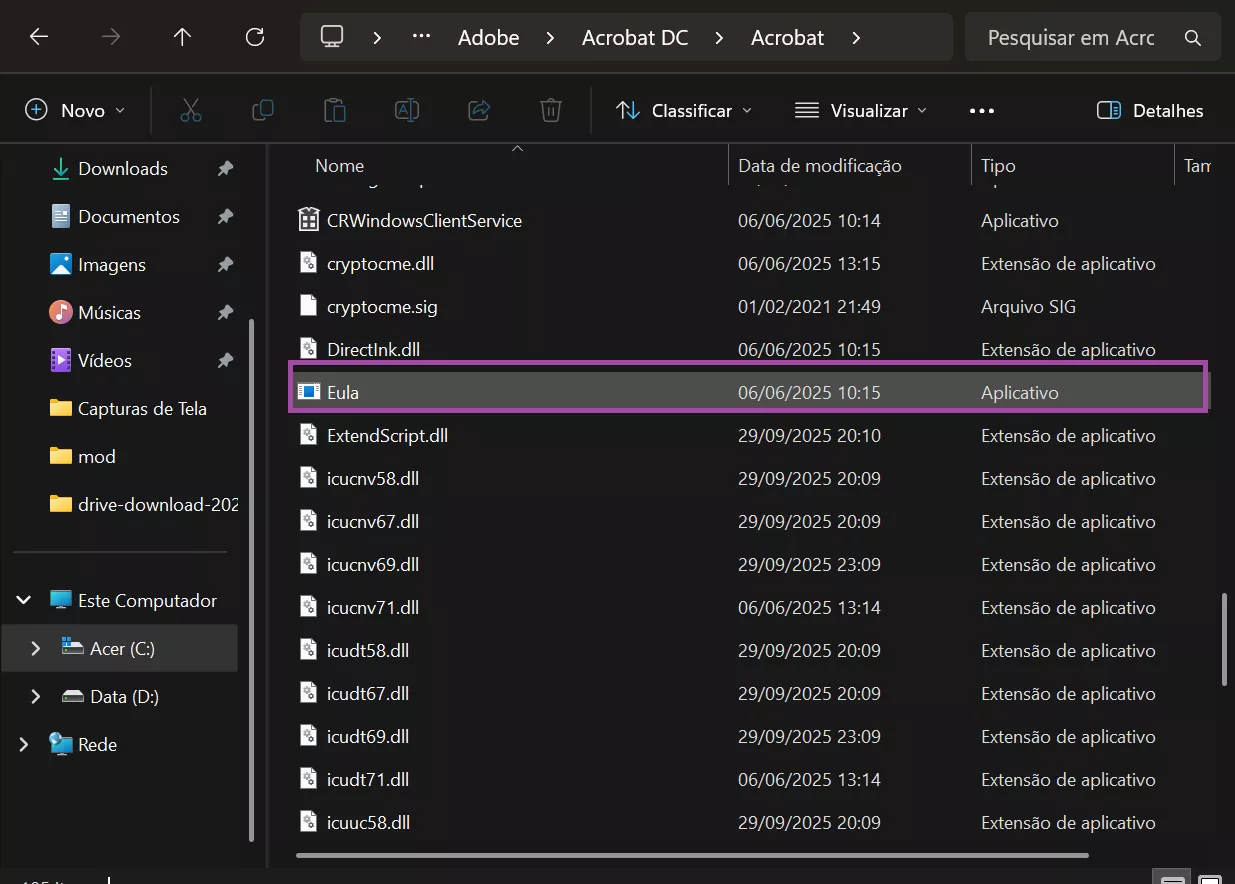This screenshot has width=1235, height=884.
Task: Select the Eula application file
Action: pyautogui.click(x=343, y=393)
